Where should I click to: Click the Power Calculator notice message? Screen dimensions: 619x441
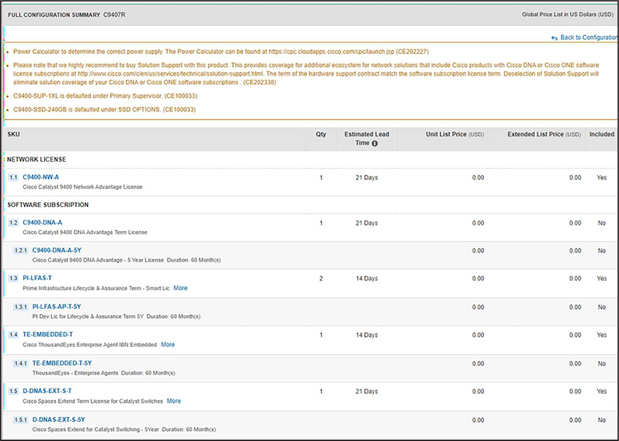click(x=221, y=52)
